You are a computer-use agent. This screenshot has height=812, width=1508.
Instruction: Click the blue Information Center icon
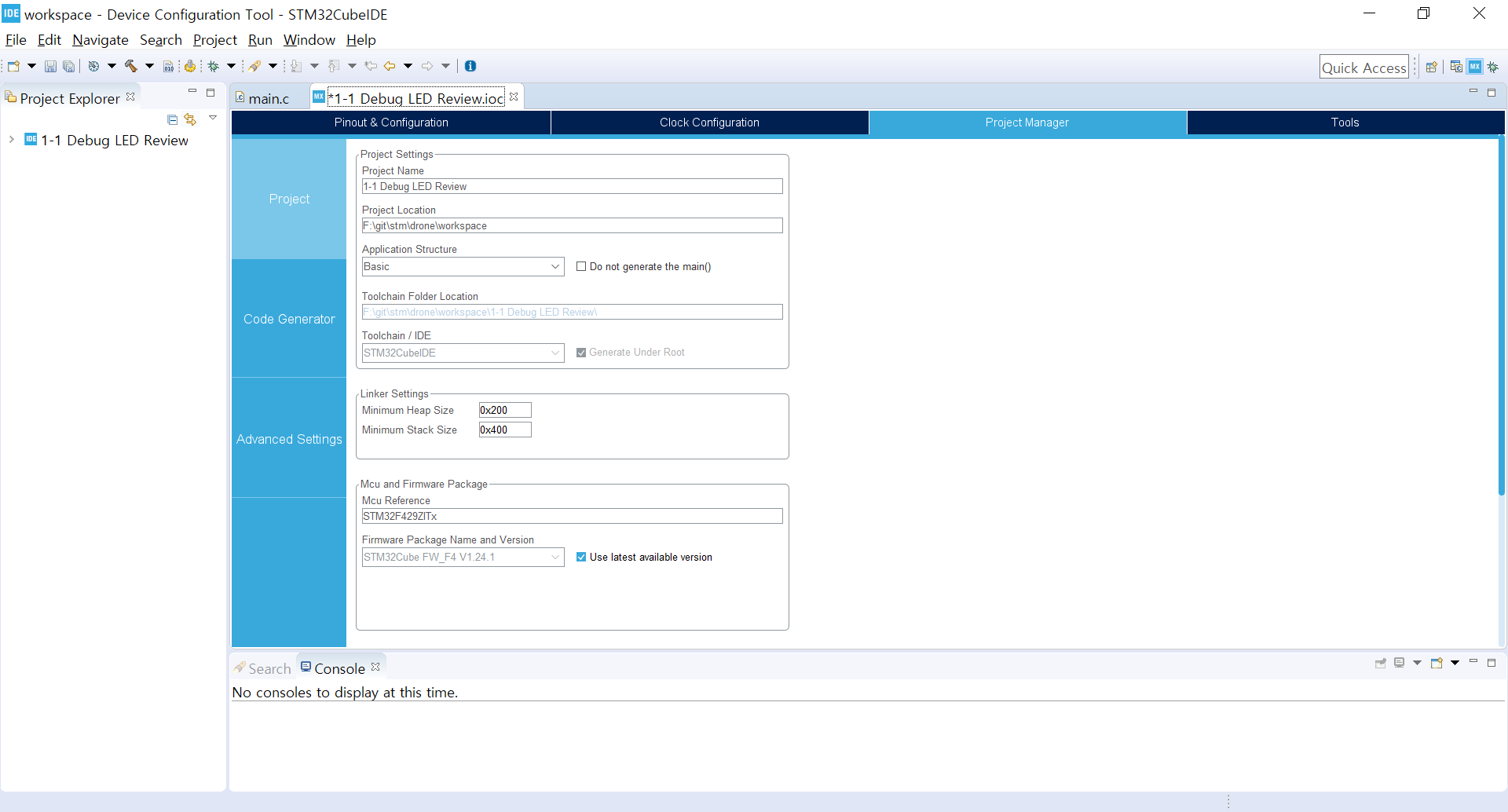(x=470, y=66)
